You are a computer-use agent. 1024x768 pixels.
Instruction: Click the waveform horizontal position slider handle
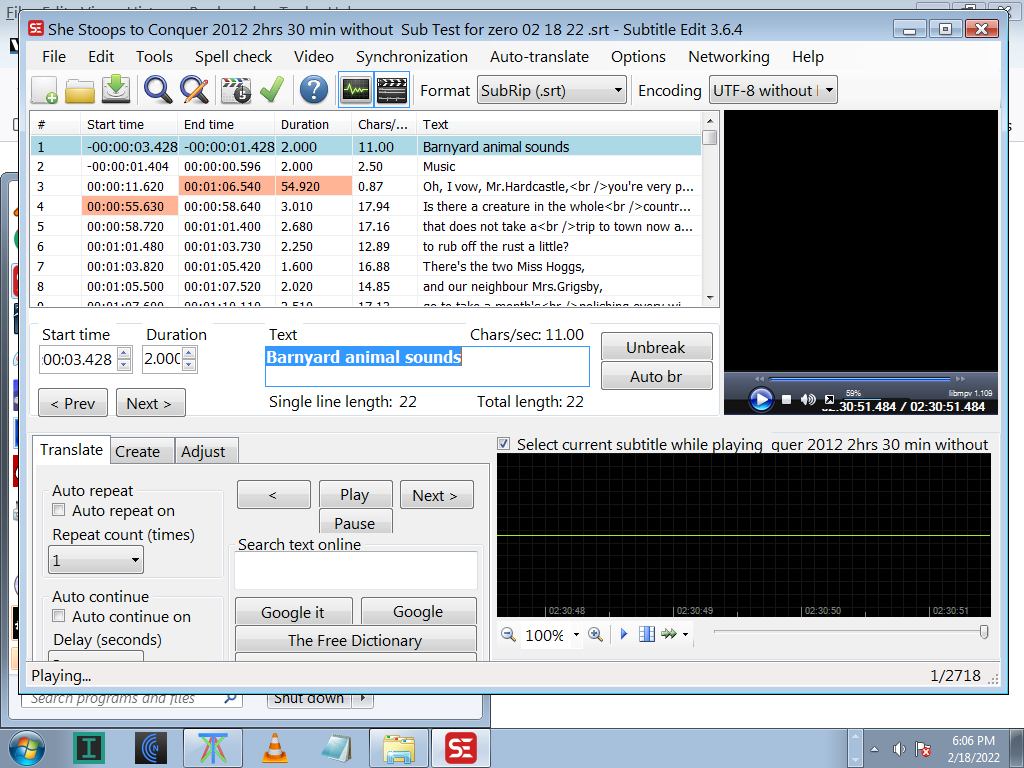point(984,632)
